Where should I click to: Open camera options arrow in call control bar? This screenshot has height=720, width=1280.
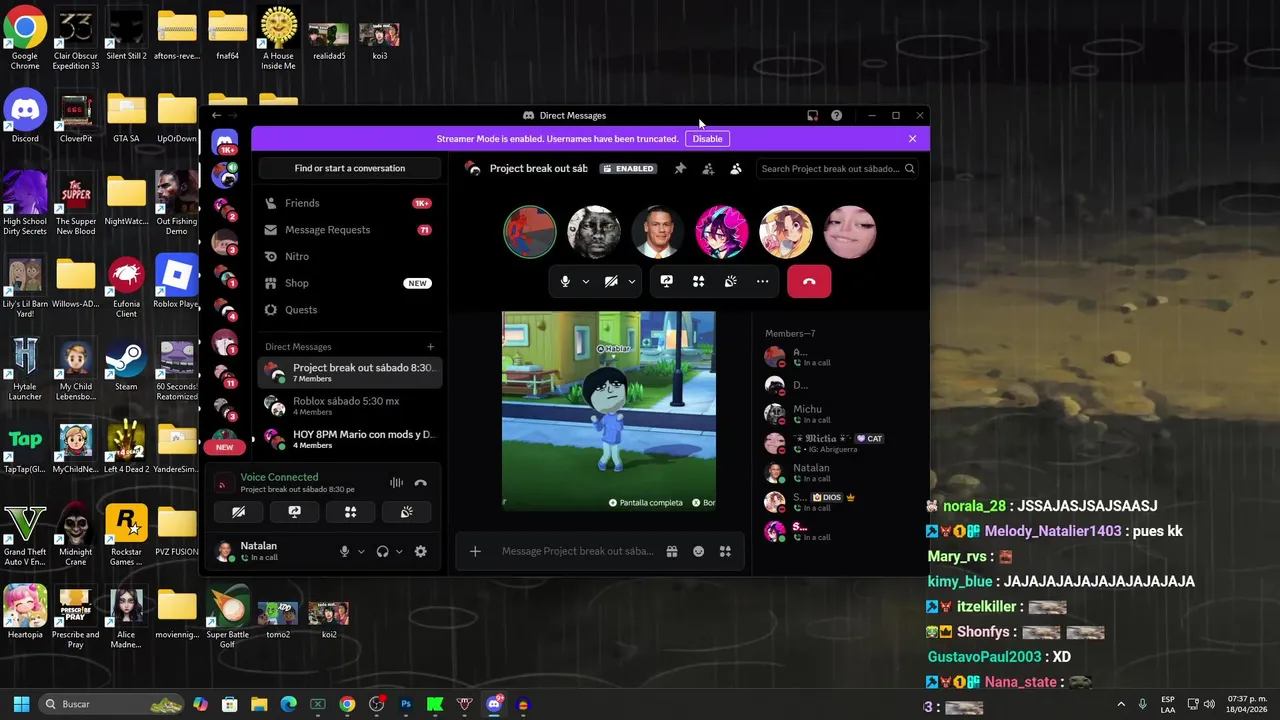[x=631, y=282]
